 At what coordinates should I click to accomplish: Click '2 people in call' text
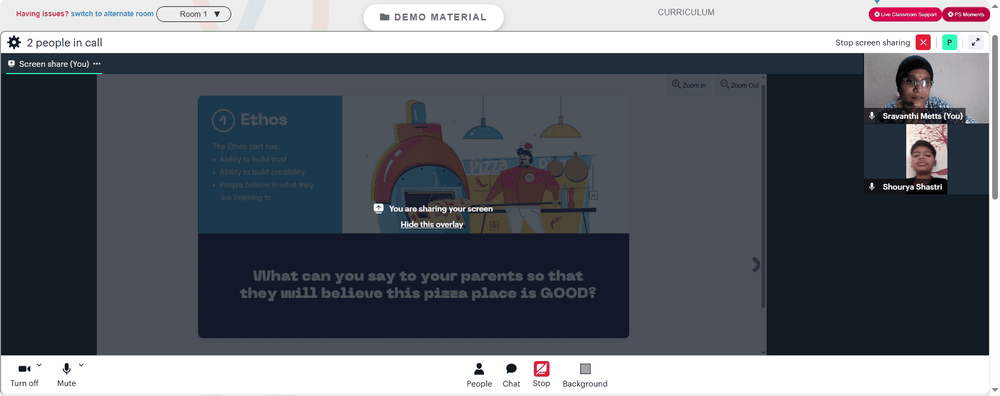point(64,43)
